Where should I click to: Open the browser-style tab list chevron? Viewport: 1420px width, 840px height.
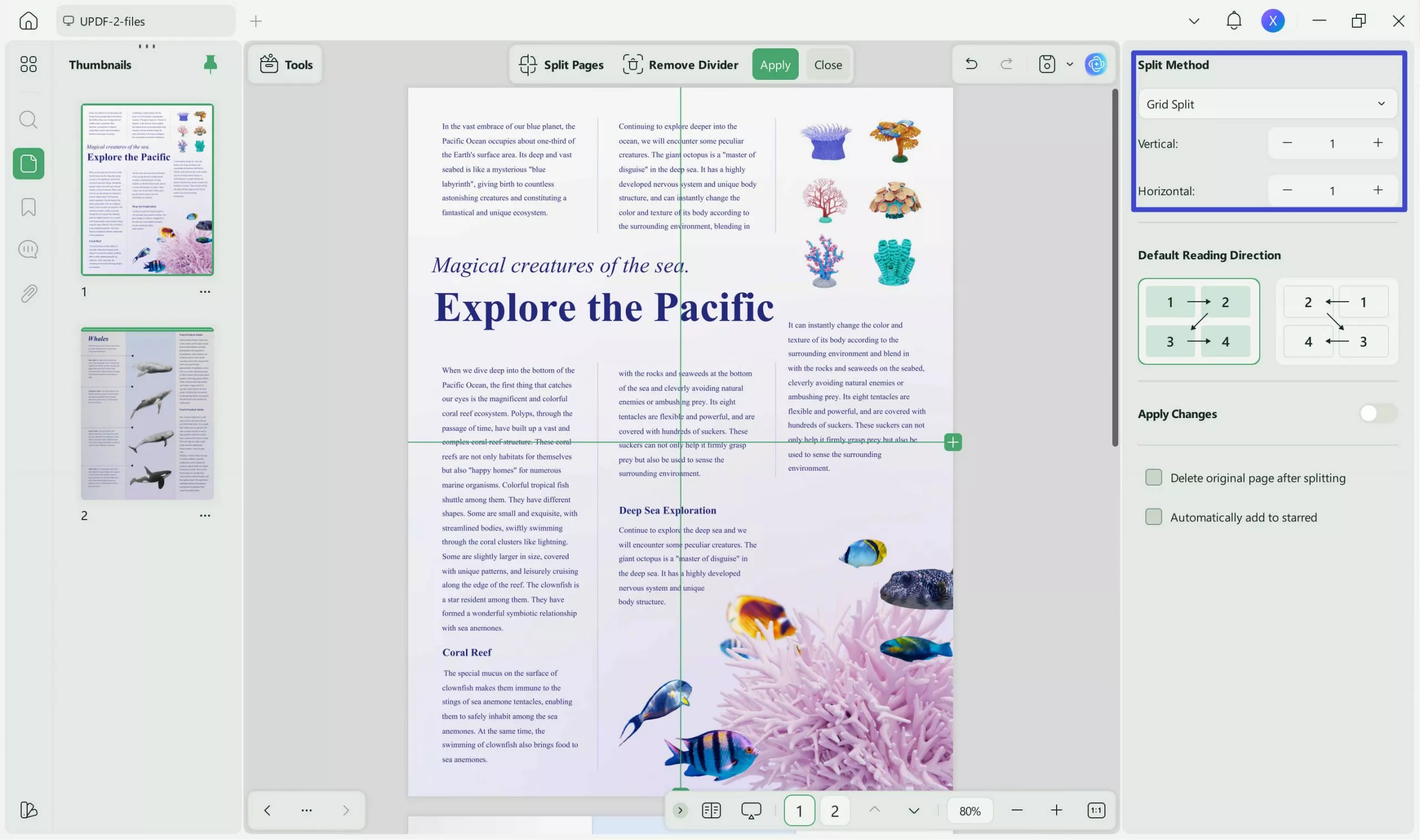pyautogui.click(x=1194, y=21)
